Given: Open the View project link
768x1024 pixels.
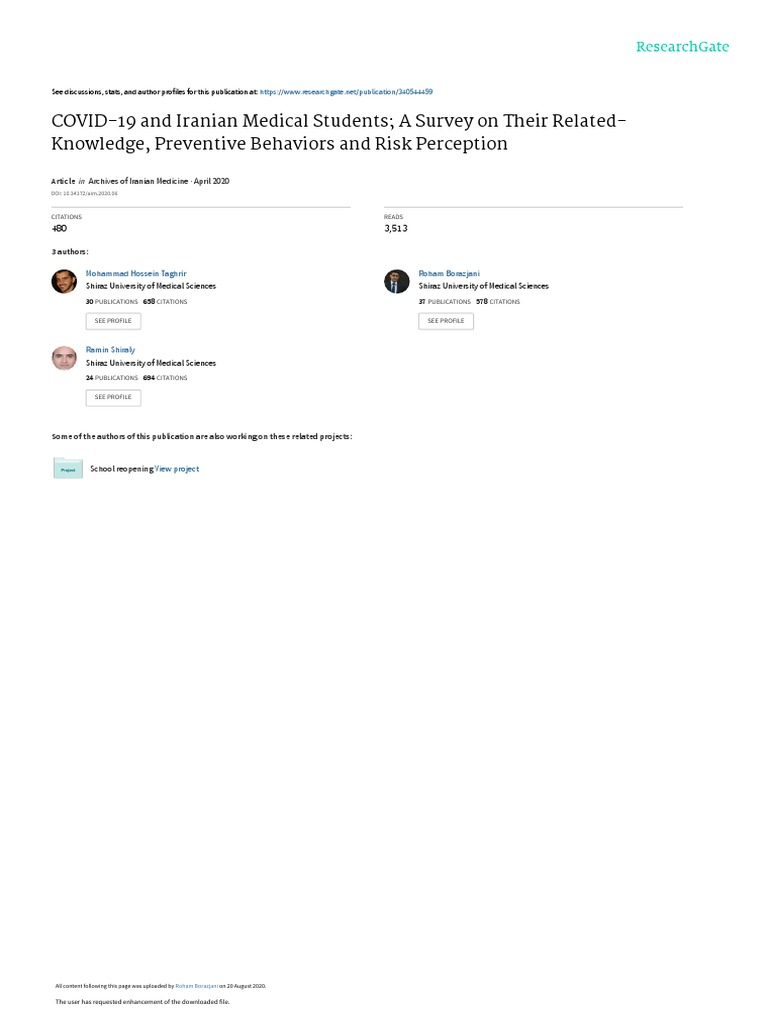Looking at the screenshot, I should click(177, 469).
